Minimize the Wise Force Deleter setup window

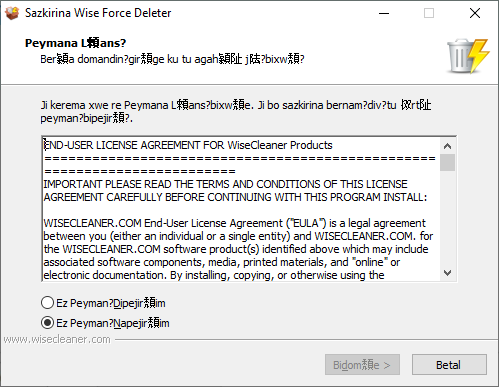pyautogui.click(x=384, y=13)
